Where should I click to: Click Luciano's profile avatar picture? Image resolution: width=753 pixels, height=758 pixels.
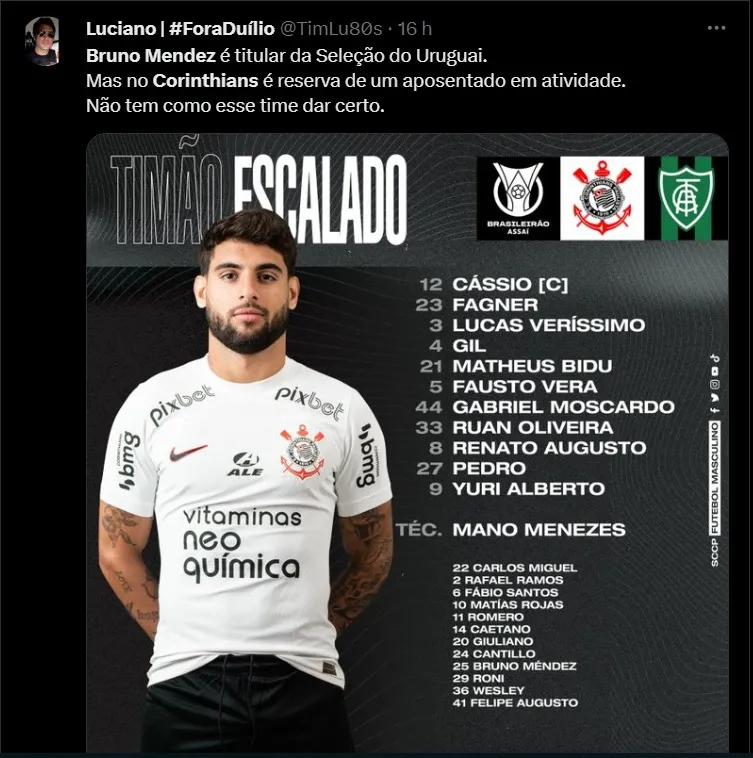[43, 41]
